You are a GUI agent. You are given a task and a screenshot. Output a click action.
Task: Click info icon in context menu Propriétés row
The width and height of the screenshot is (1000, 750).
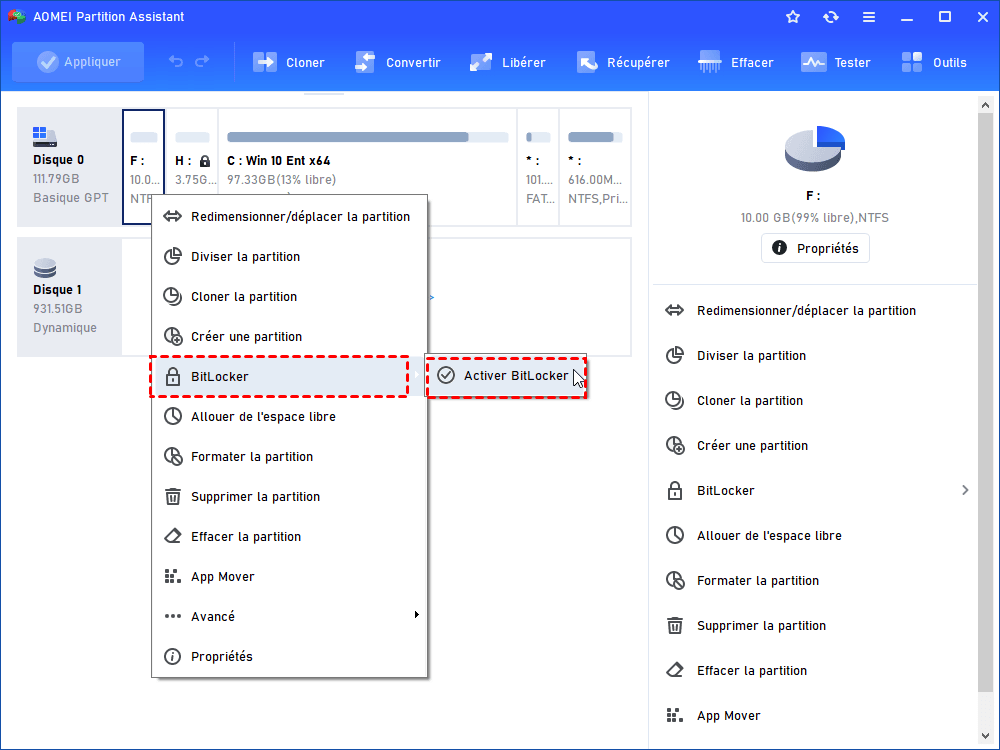[x=172, y=656]
